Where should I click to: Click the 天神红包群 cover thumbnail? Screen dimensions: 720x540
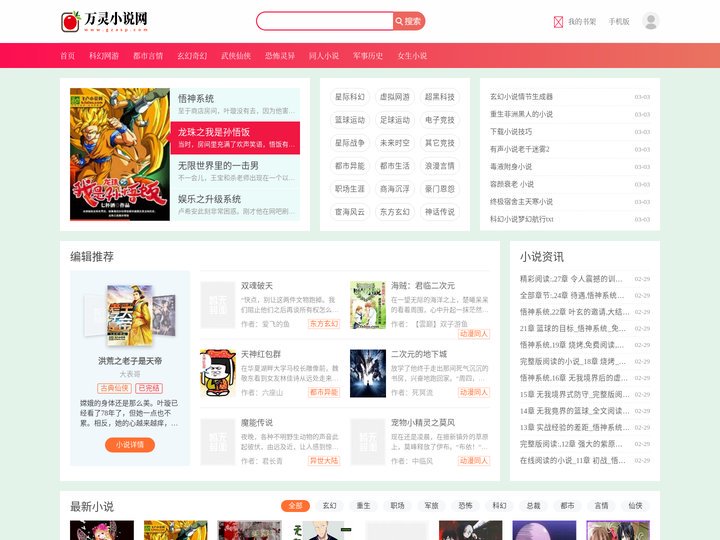[x=218, y=373]
